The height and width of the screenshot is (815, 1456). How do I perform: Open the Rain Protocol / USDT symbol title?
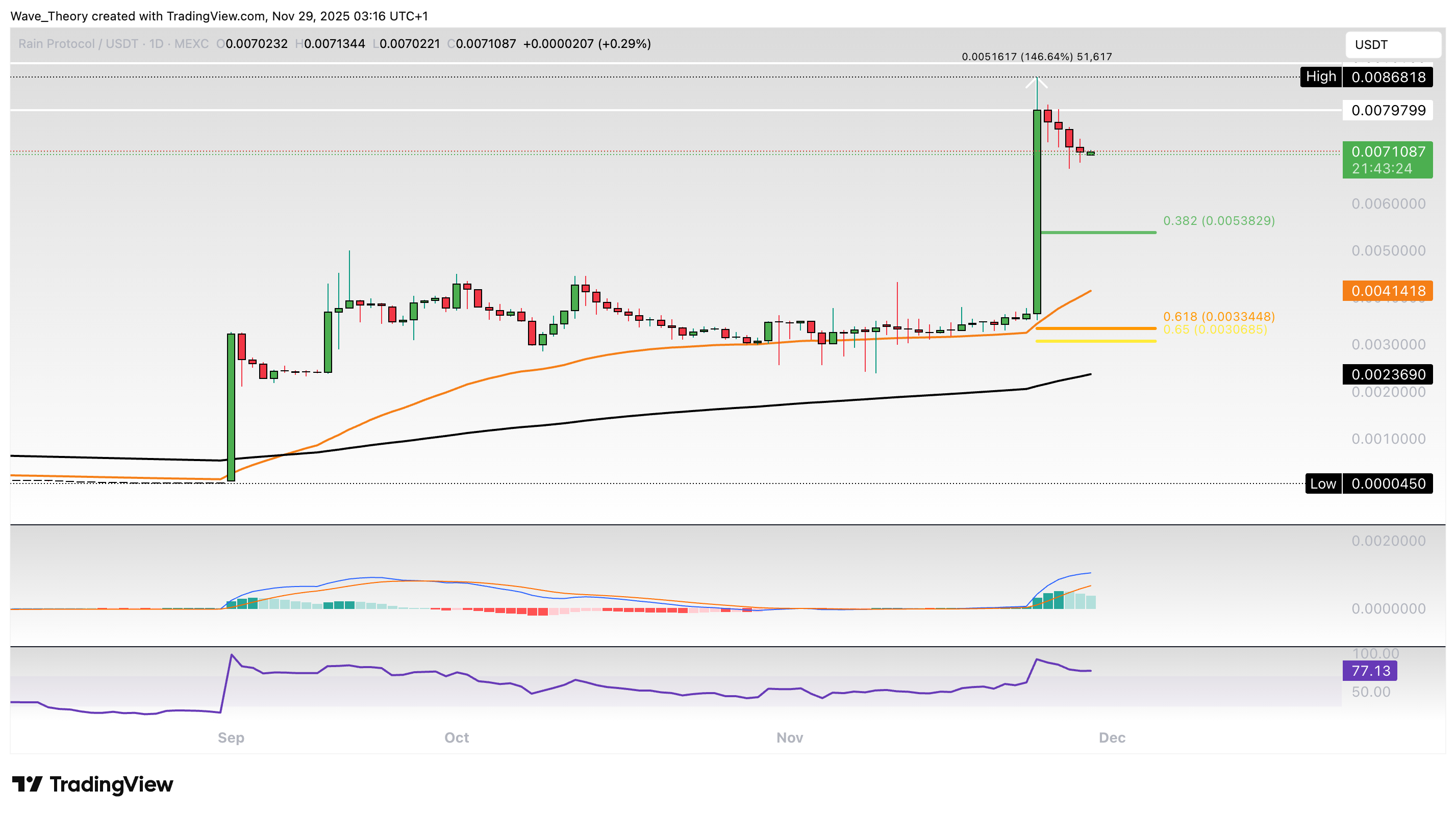pyautogui.click(x=78, y=43)
